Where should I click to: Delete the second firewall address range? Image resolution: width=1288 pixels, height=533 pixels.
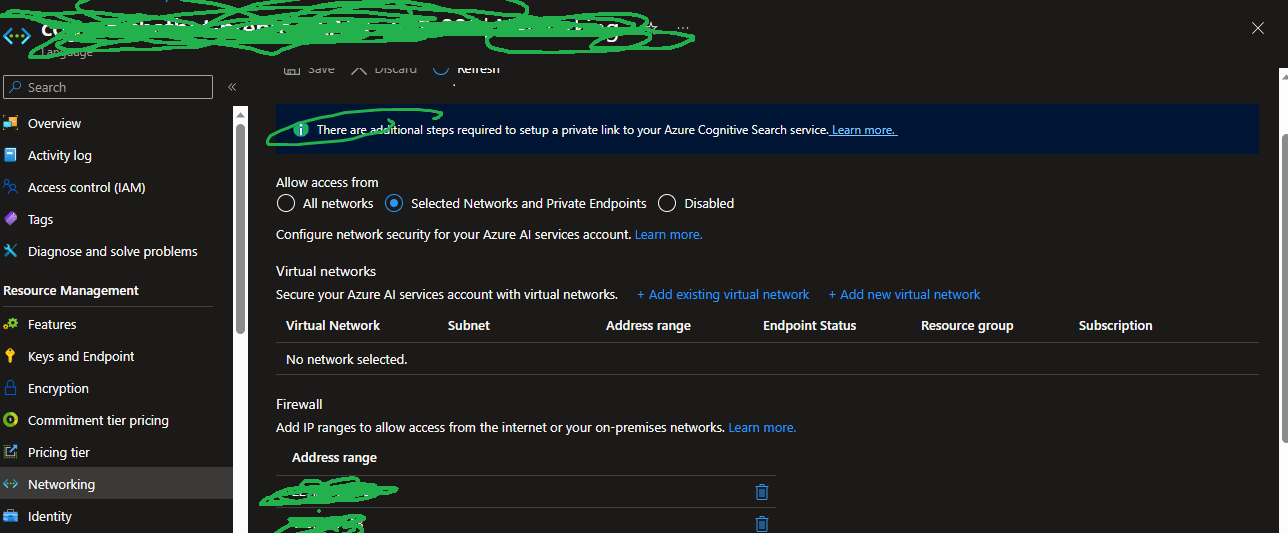click(762, 523)
